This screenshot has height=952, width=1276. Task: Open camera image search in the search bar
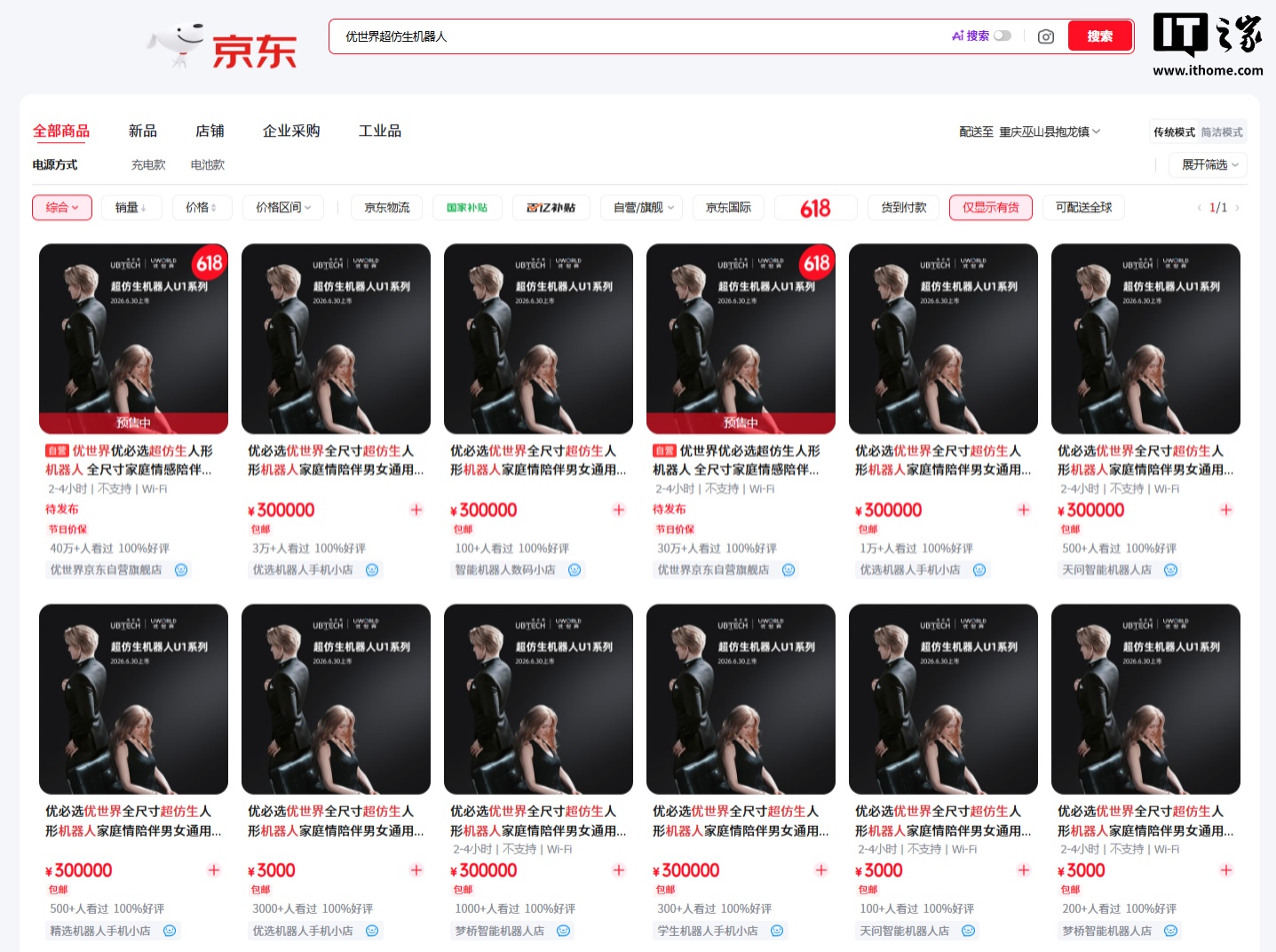1046,36
